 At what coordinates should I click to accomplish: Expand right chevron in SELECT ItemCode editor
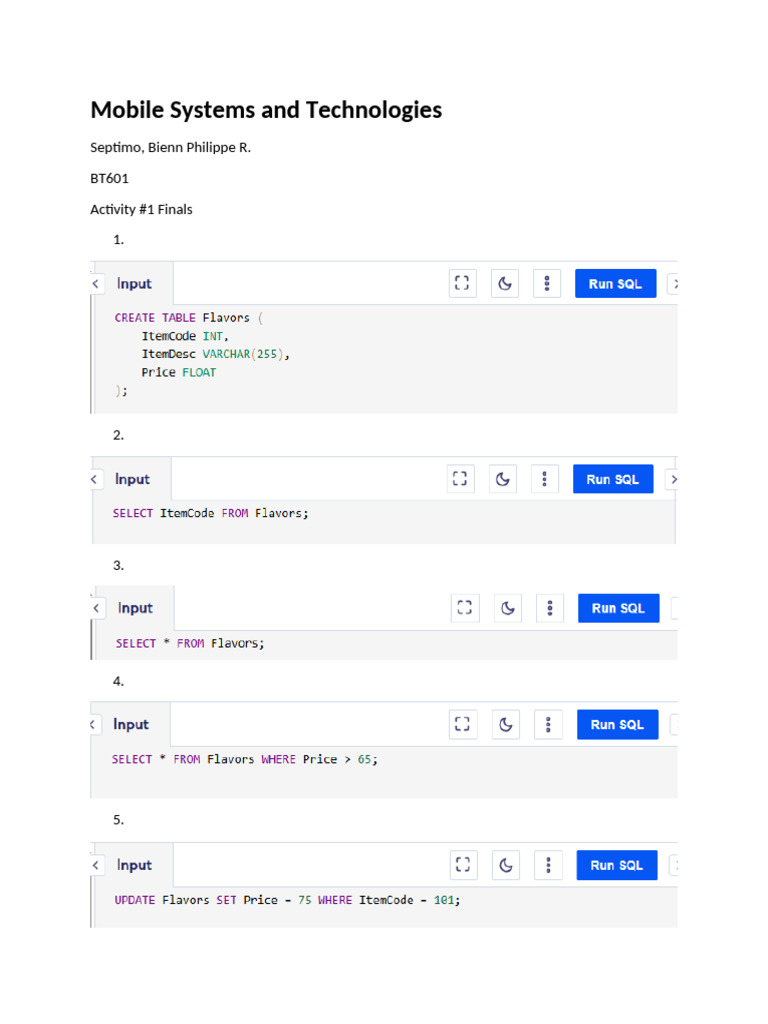pyautogui.click(x=671, y=479)
